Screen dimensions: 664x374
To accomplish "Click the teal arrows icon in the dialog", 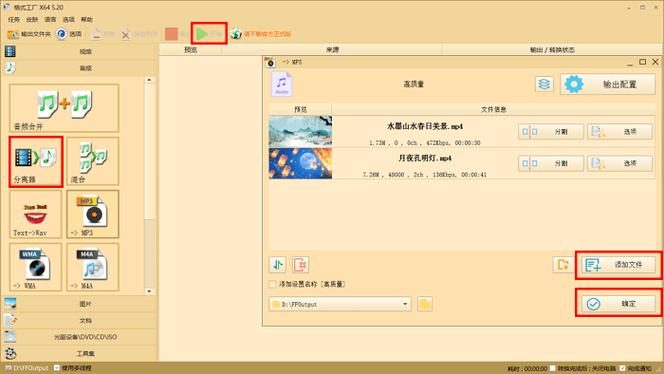I will (277, 265).
